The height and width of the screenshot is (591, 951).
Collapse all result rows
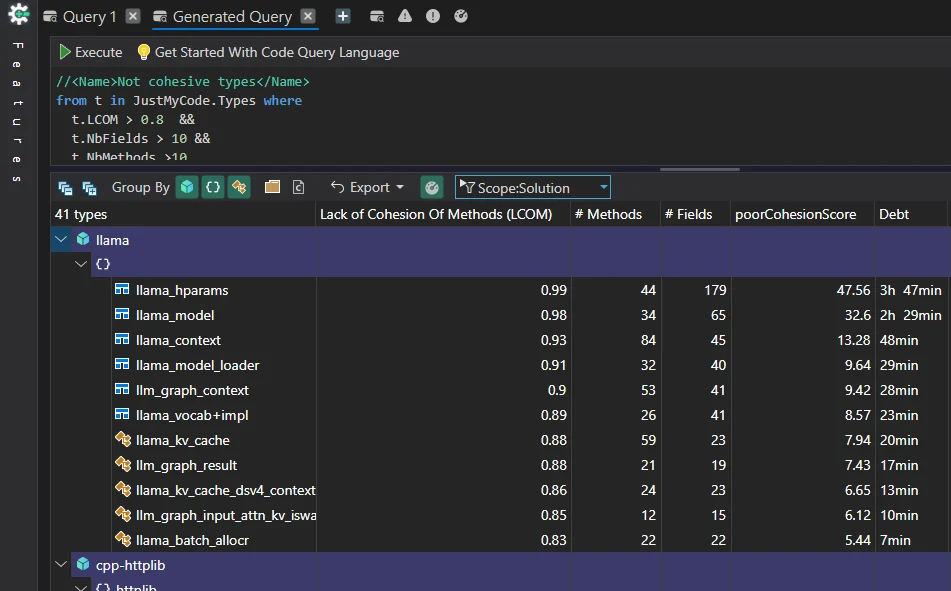coord(65,188)
